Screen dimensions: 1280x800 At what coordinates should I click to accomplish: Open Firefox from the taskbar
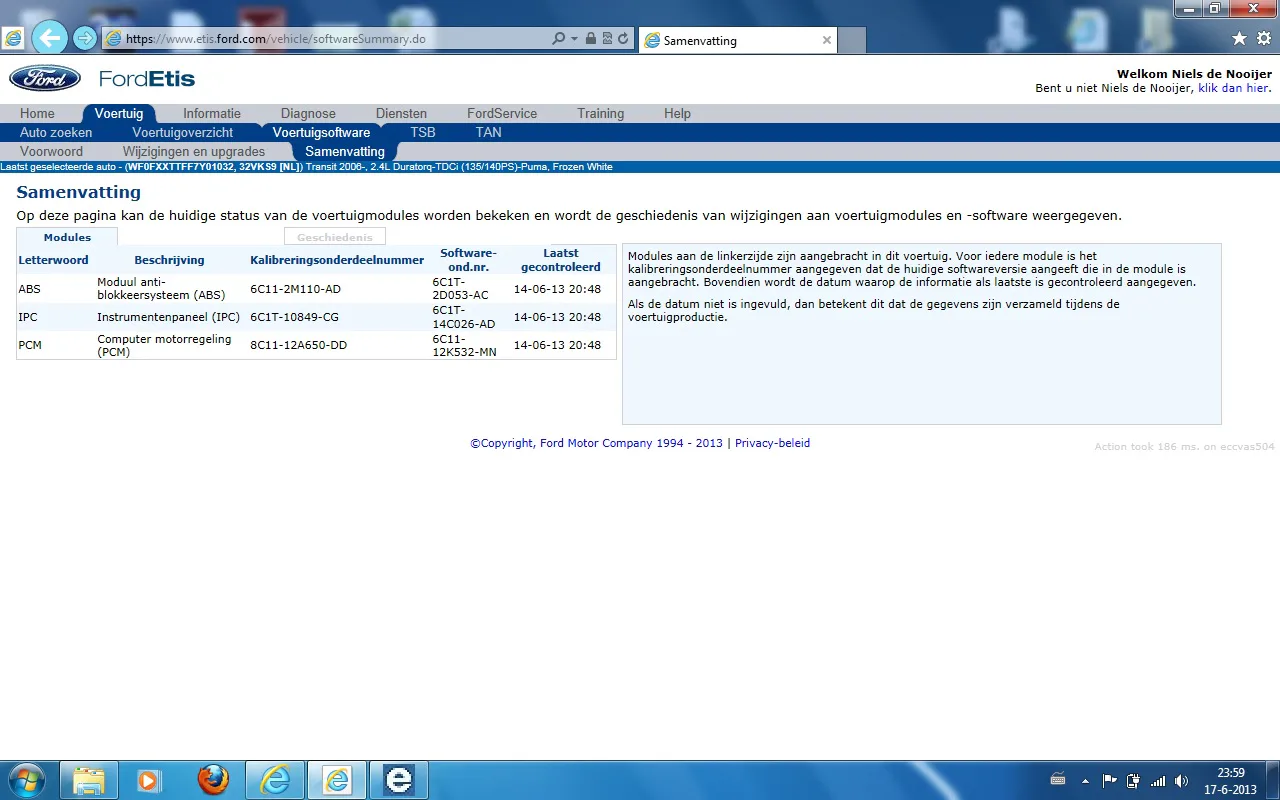pos(213,779)
